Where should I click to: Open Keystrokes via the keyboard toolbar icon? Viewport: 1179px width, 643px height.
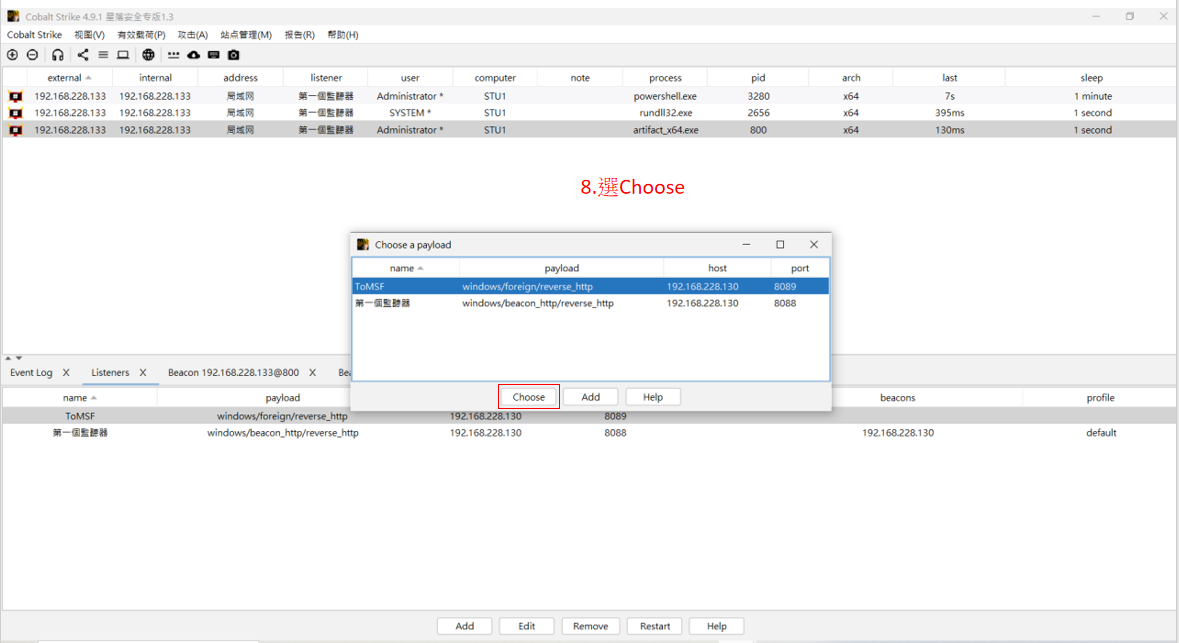214,55
